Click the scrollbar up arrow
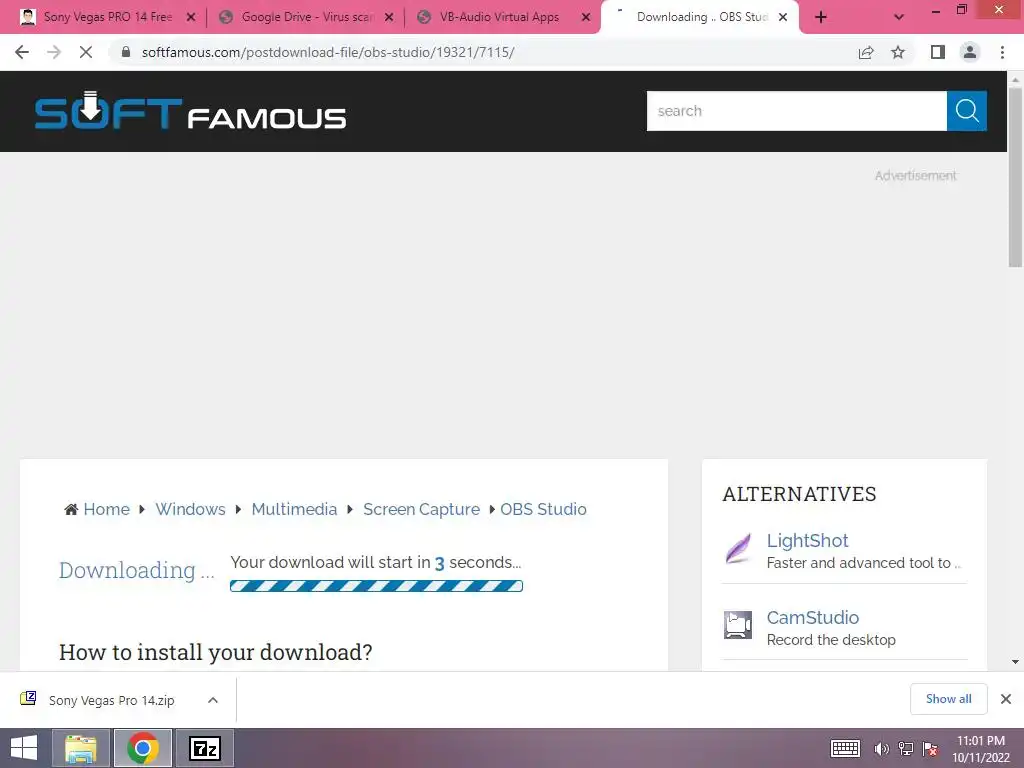The image size is (1024, 768). pyautogui.click(x=1015, y=79)
